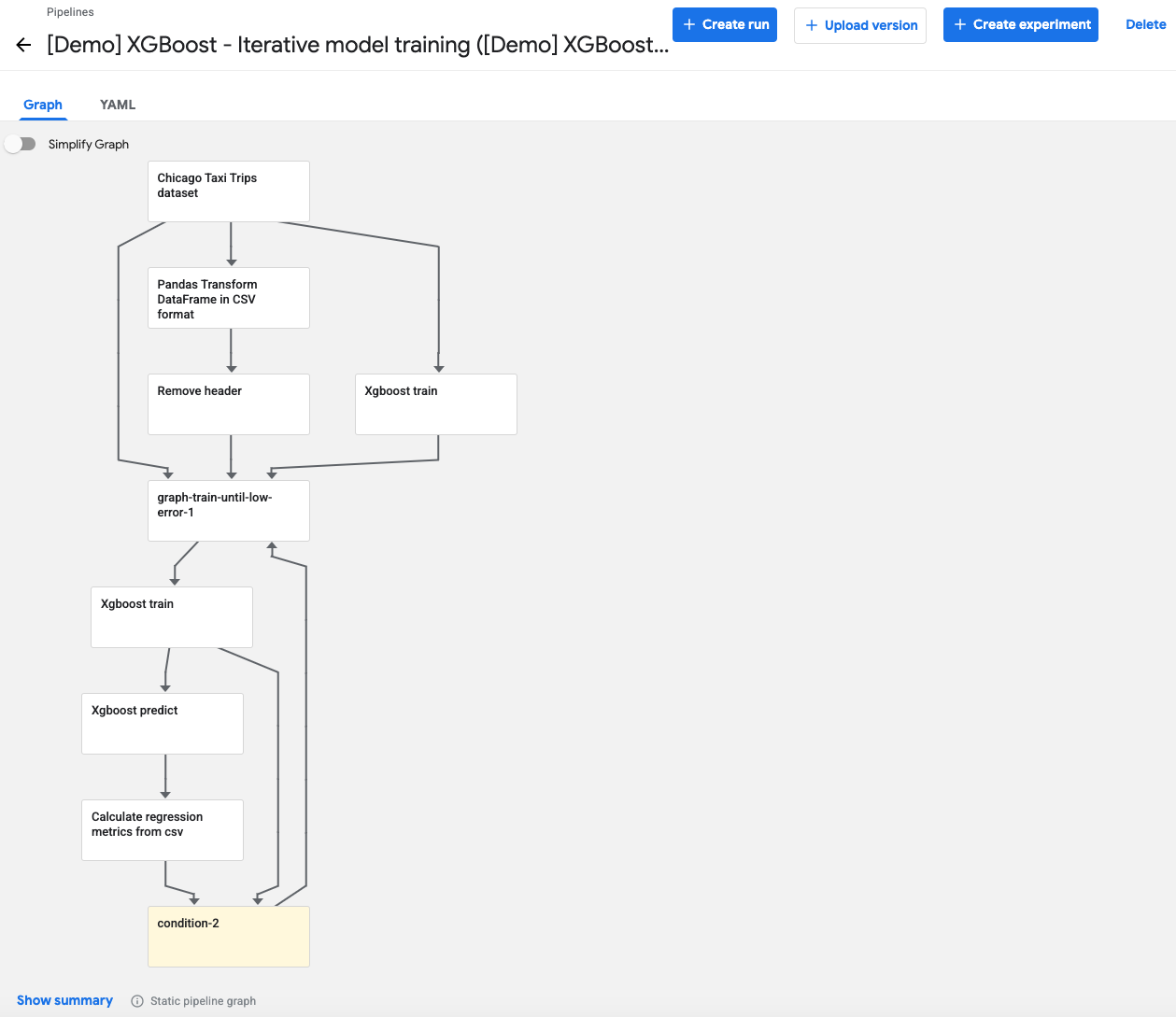1176x1017 pixels.
Task: Click the Upload version button
Action: coord(859,25)
